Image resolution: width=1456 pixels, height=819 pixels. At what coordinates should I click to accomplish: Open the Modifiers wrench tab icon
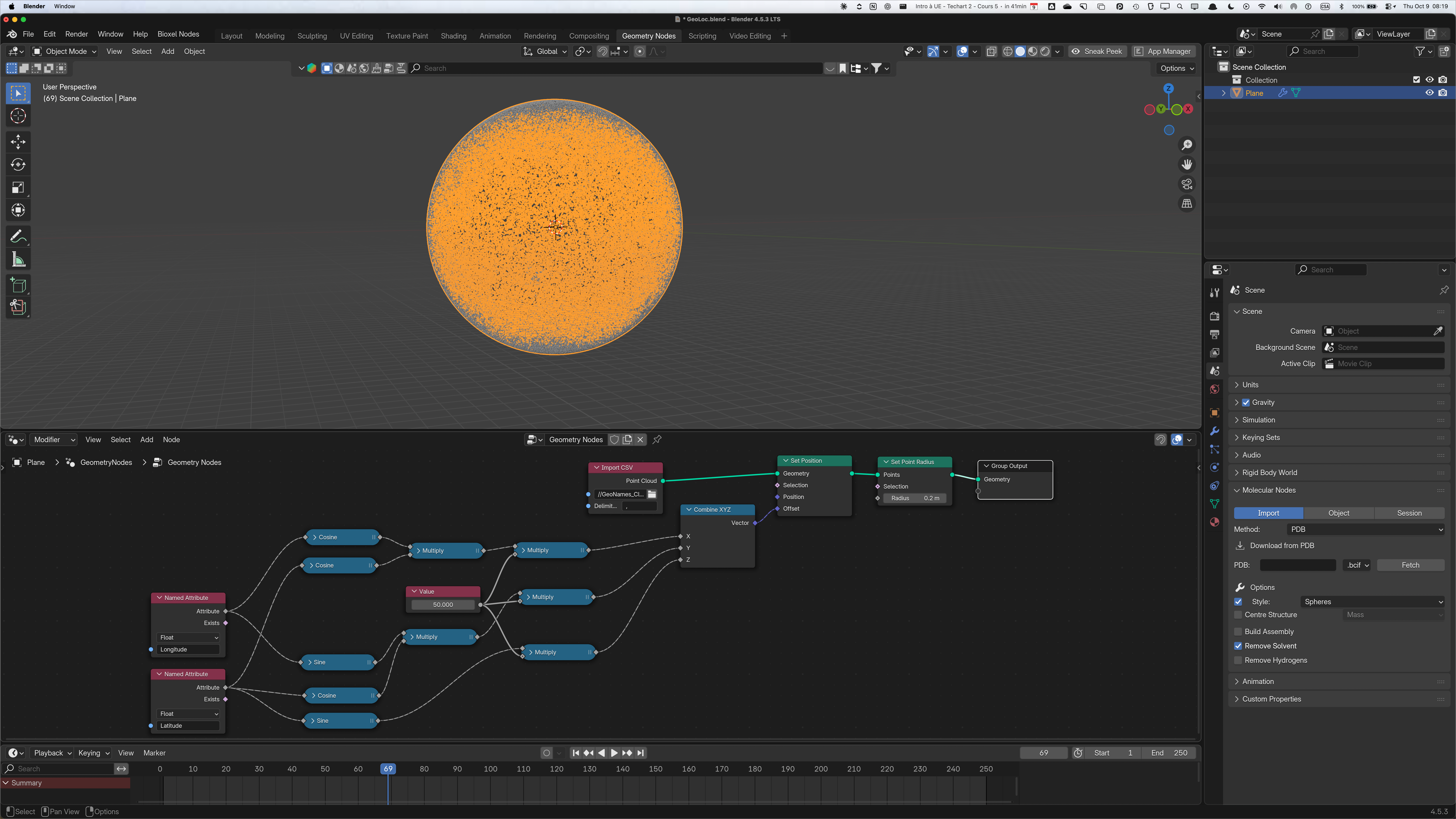click(1215, 431)
